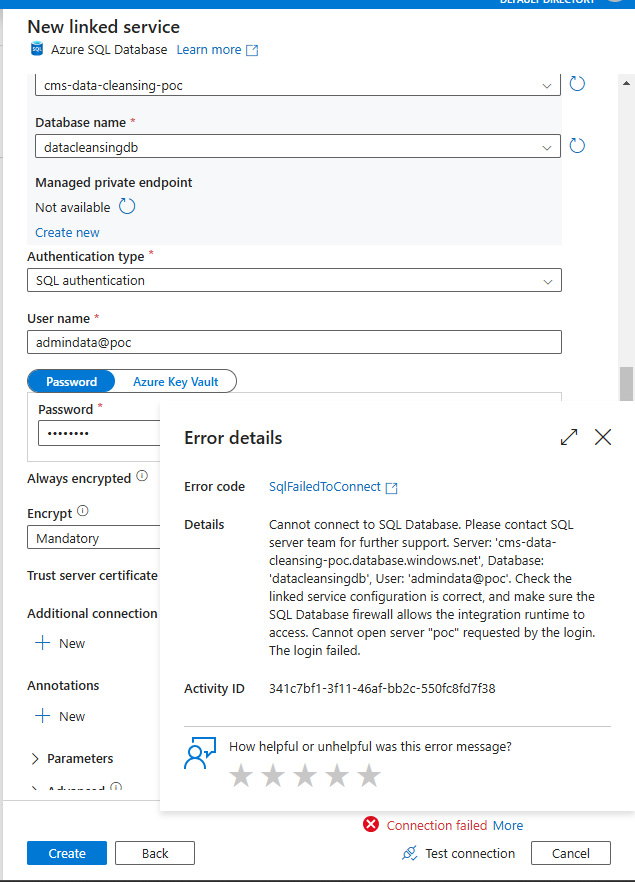
Task: Rate error message two stars
Action: tap(273, 775)
